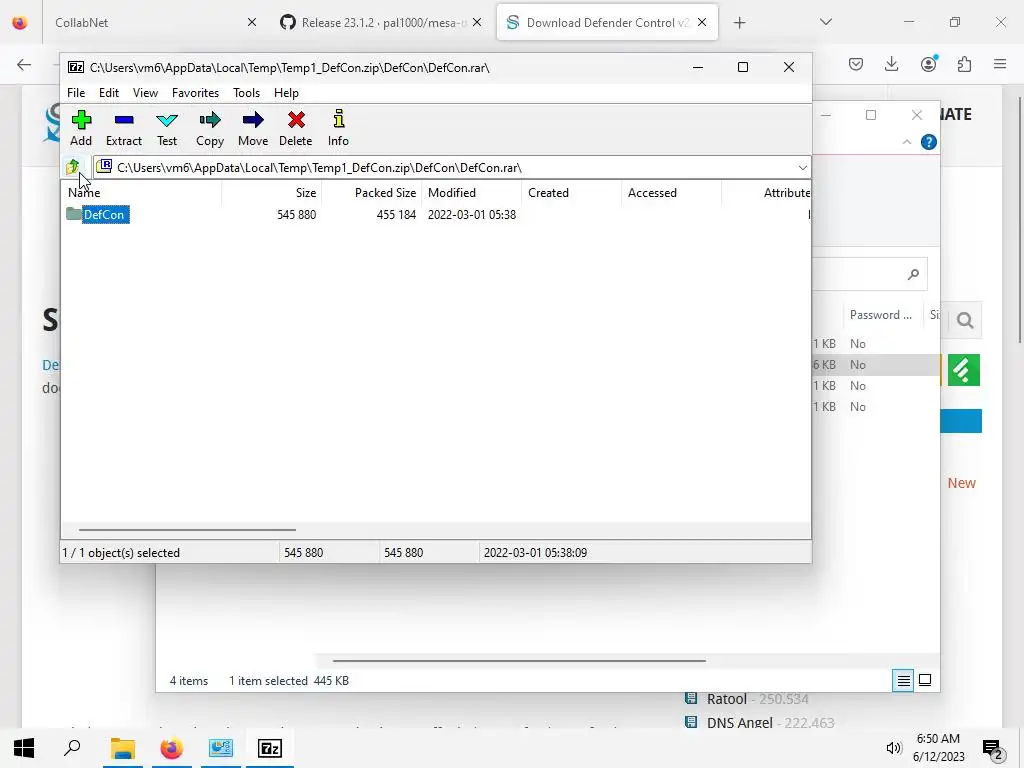Screen dimensions: 1024x768
Task: Open Windows taskbar search
Action: 72,748
